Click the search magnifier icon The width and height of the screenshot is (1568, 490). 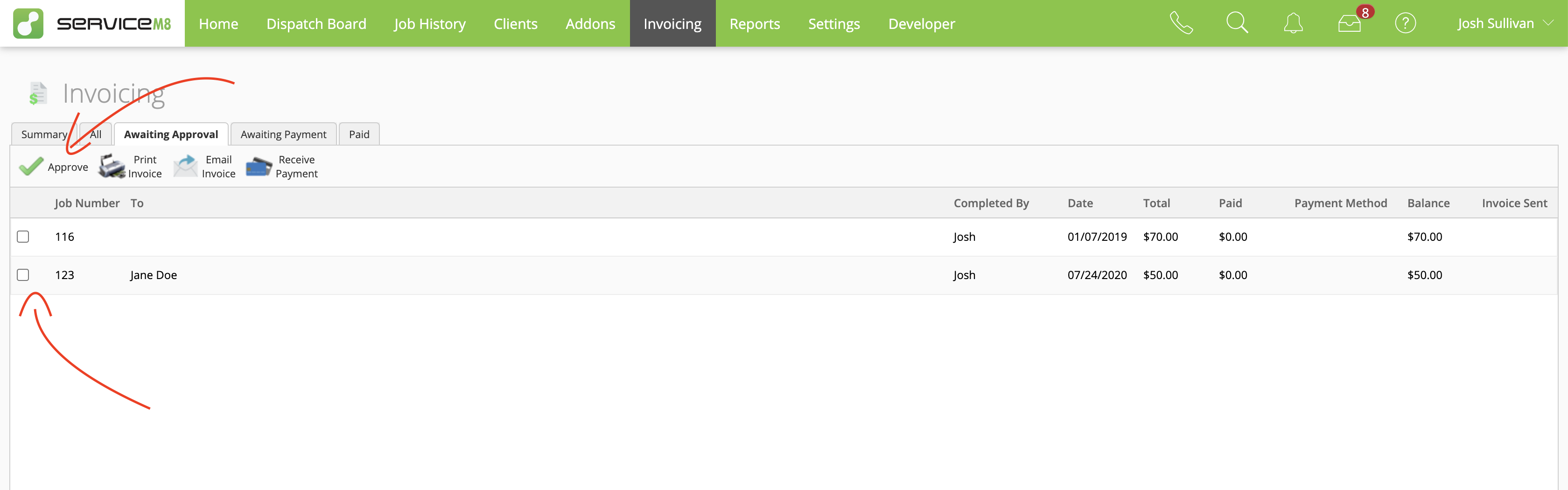pyautogui.click(x=1237, y=23)
